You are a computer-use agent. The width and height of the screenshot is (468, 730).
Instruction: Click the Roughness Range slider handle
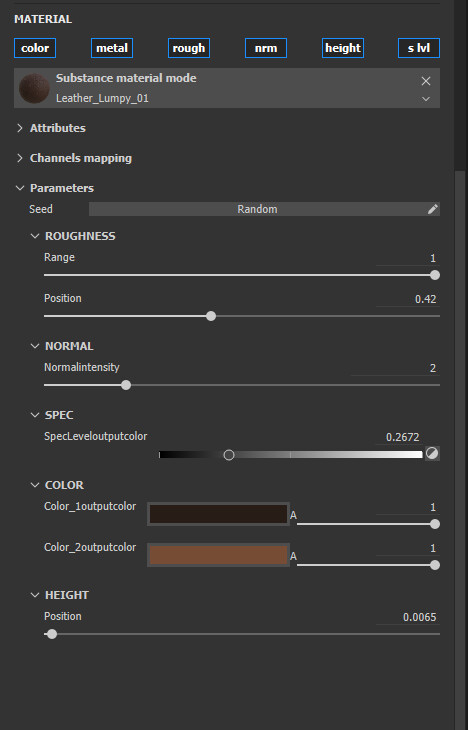coord(435,275)
